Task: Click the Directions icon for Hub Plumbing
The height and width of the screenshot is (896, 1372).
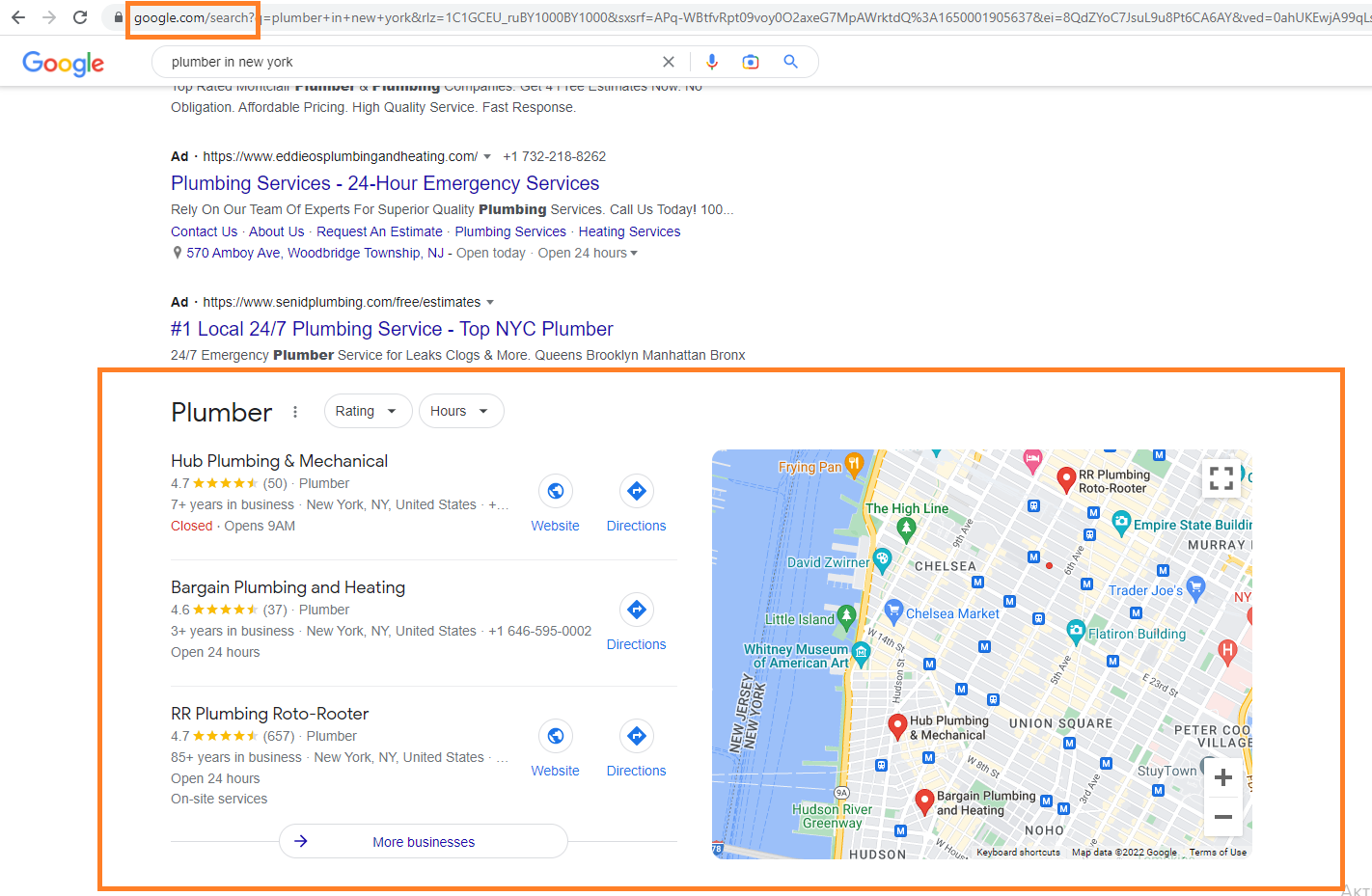Action: [637, 491]
